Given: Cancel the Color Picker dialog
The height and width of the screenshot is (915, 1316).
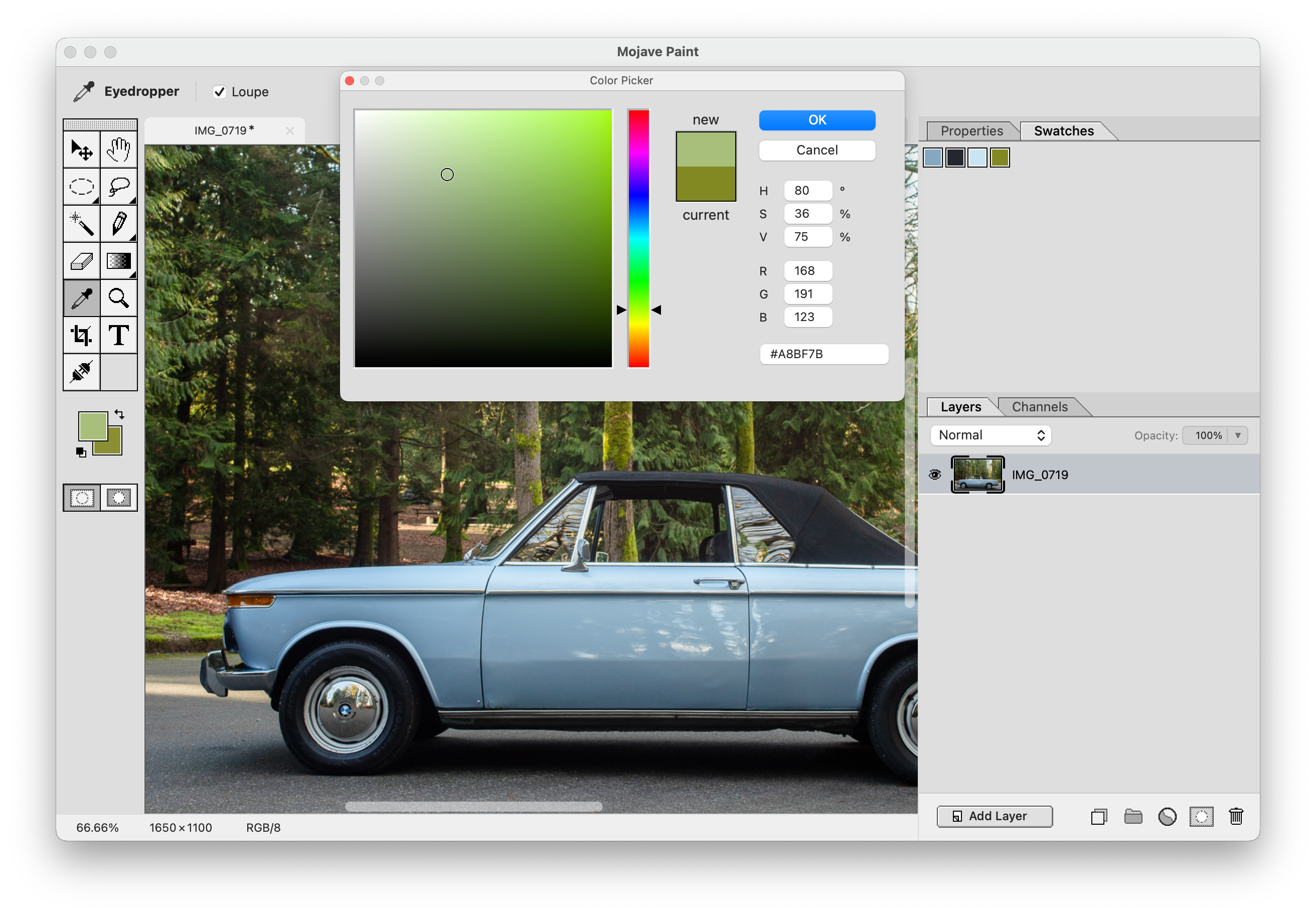Looking at the screenshot, I should (817, 150).
